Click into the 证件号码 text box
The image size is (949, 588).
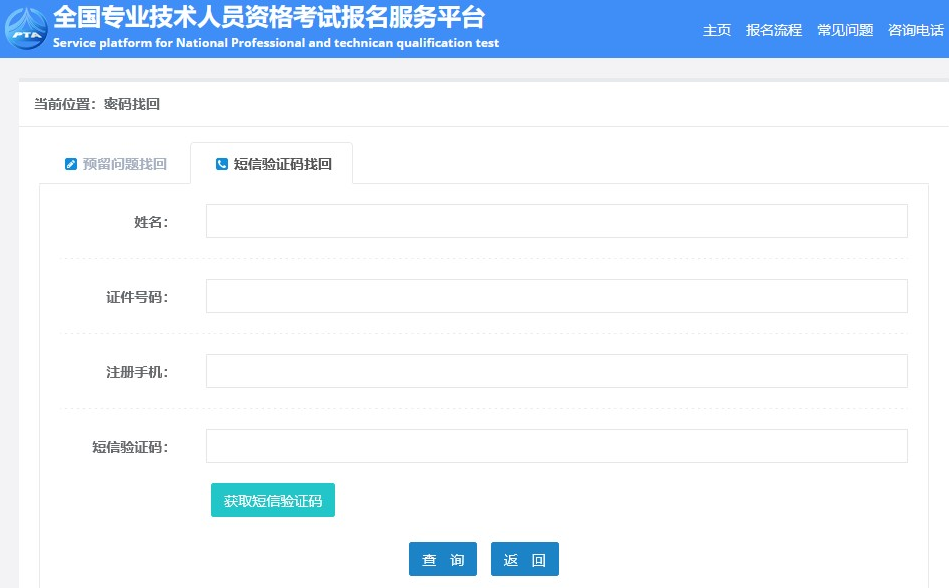point(556,296)
